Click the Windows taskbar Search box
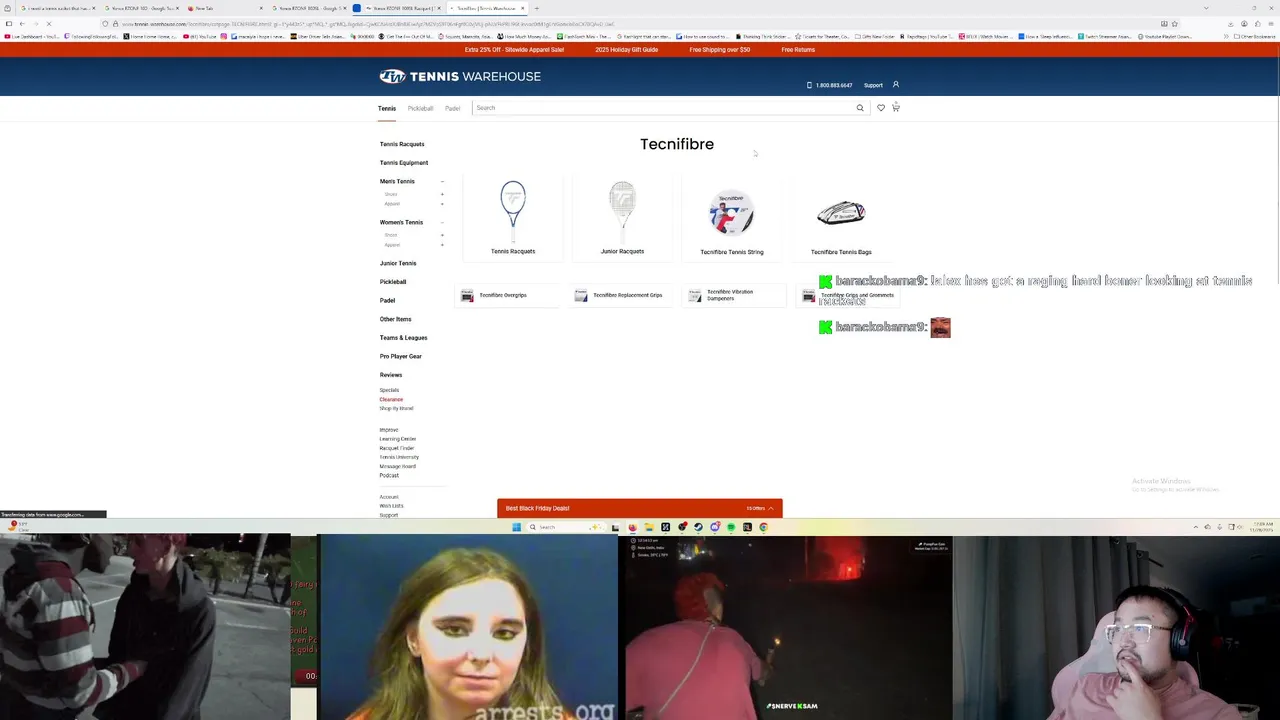 [x=567, y=527]
